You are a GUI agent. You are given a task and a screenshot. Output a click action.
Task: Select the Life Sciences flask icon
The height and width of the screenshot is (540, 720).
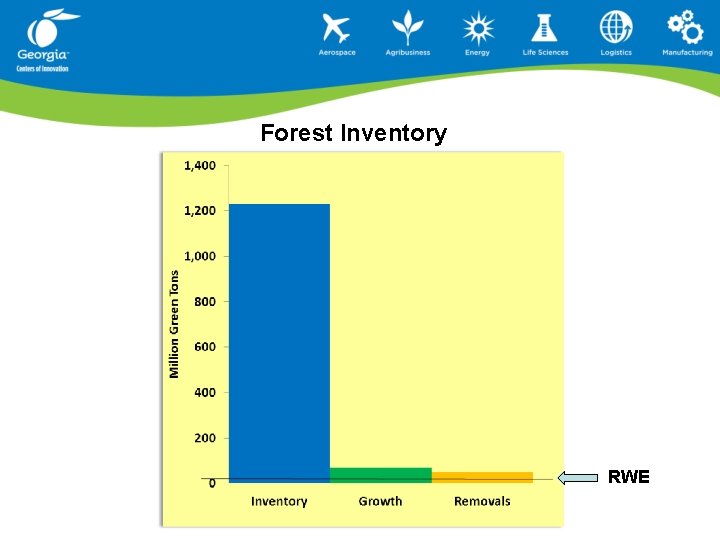[545, 28]
